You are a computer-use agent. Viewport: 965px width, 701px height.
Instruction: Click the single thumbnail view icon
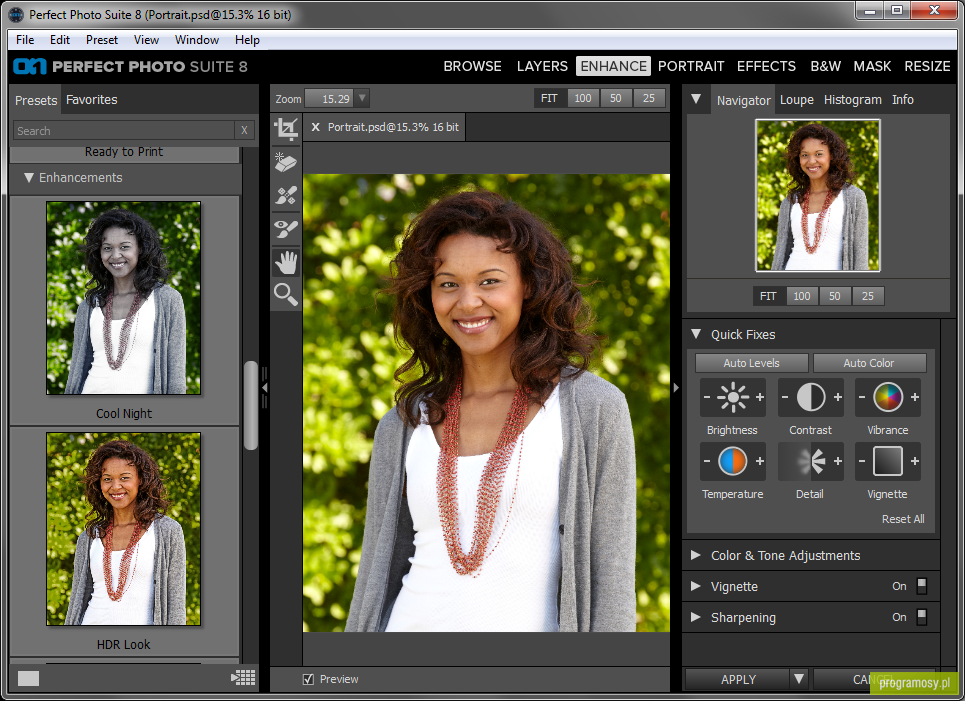tap(28, 678)
